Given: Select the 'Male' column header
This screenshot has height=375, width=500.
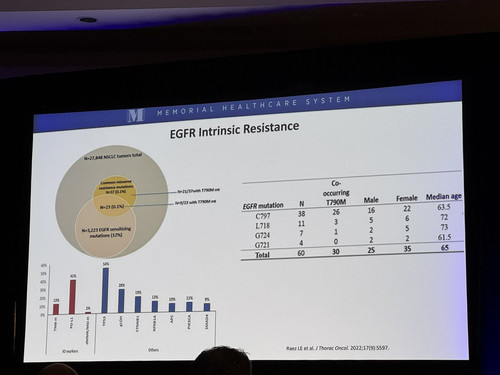Looking at the screenshot, I should [x=371, y=200].
